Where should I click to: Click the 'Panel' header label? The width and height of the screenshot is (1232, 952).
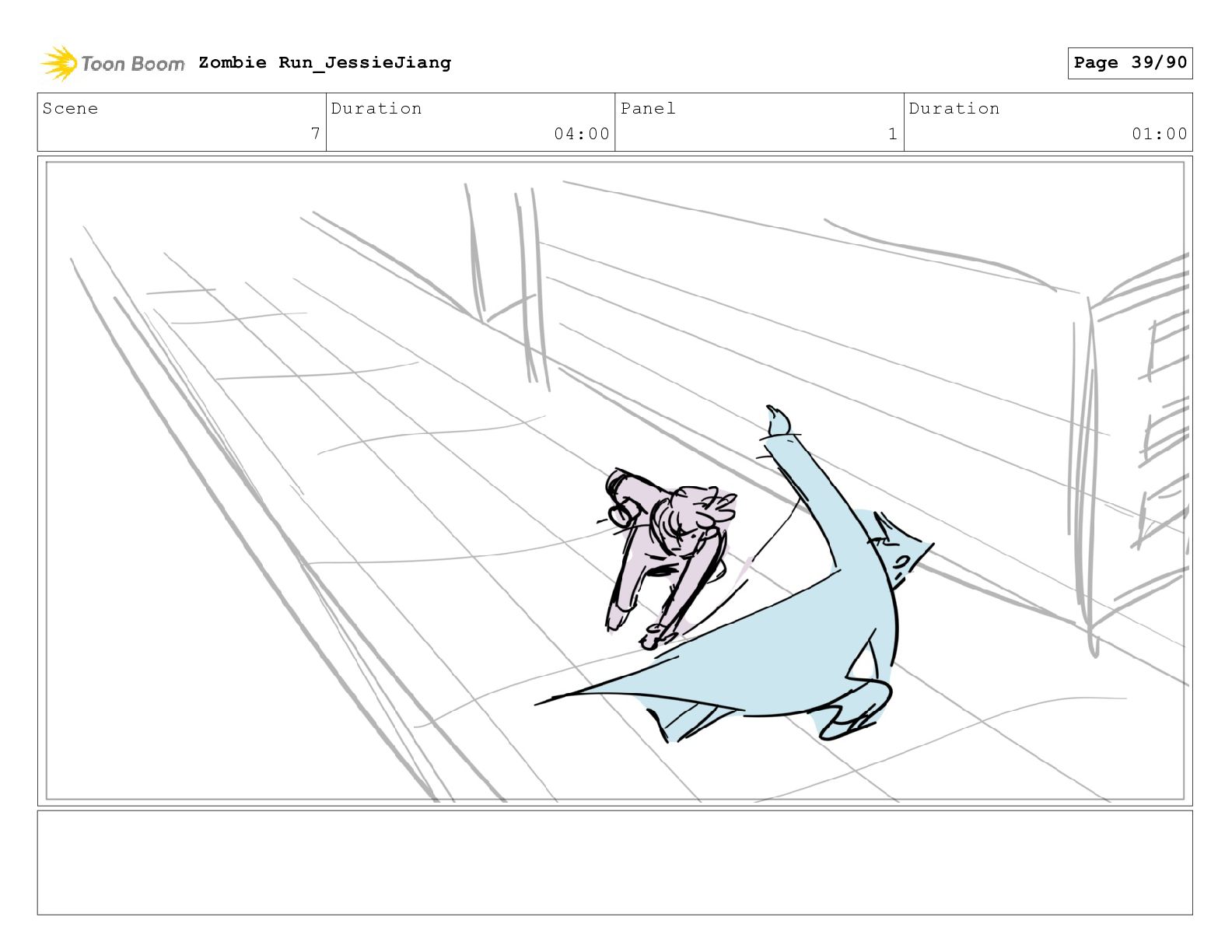[648, 108]
